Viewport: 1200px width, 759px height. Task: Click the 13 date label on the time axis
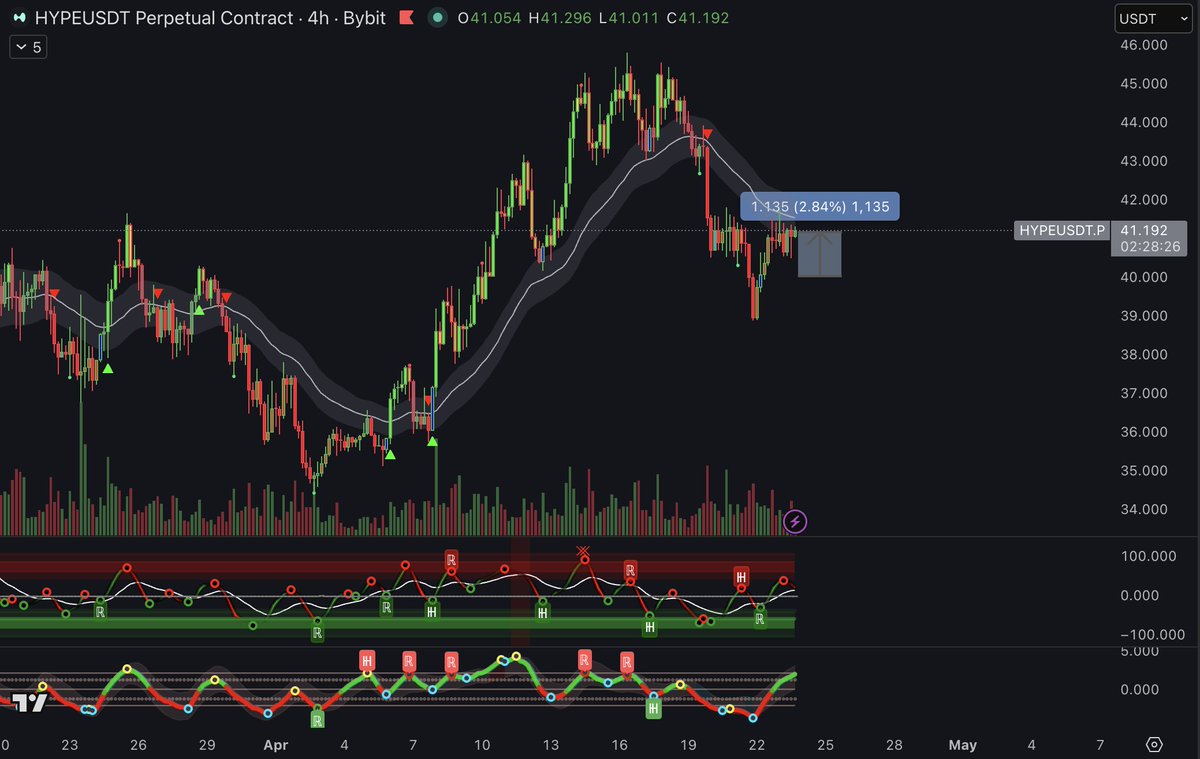click(x=550, y=745)
